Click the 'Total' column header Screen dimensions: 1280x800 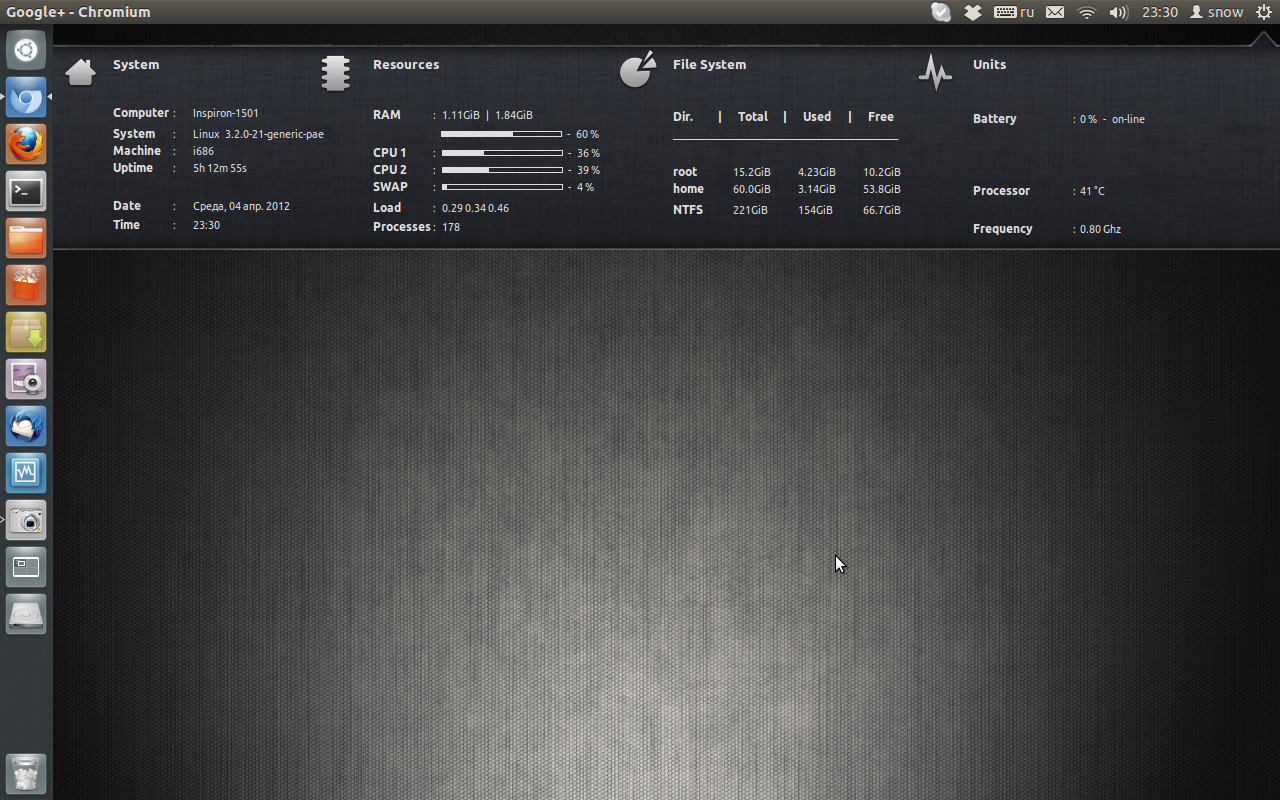[753, 117]
